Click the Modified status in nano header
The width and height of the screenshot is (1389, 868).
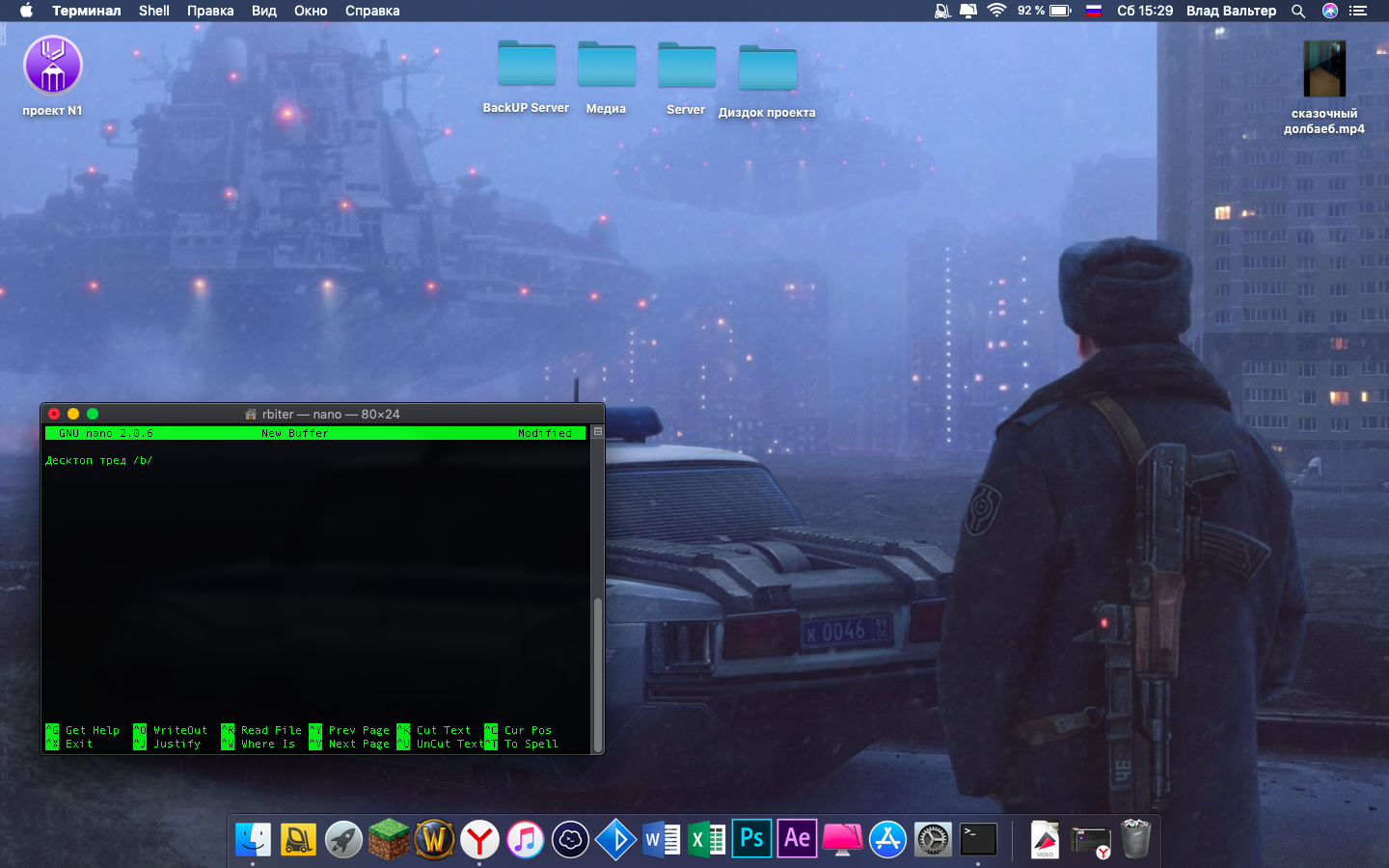[545, 433]
